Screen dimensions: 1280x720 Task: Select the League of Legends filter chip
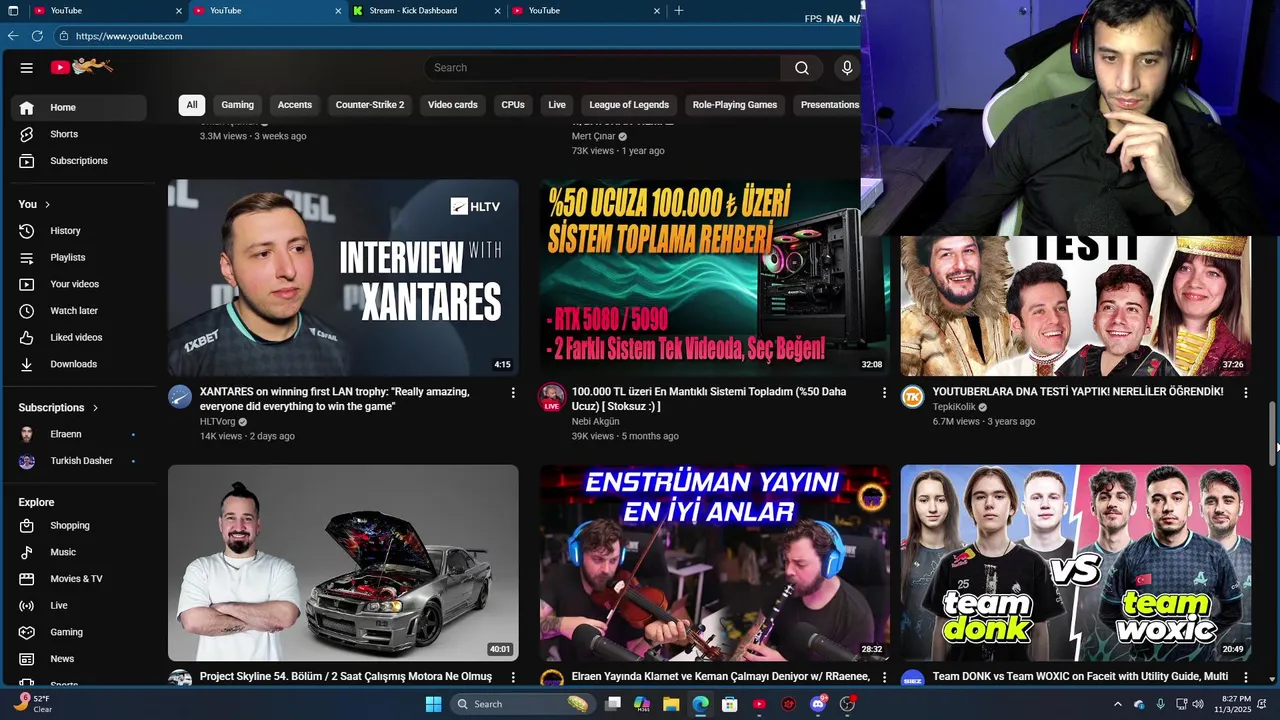coord(629,105)
